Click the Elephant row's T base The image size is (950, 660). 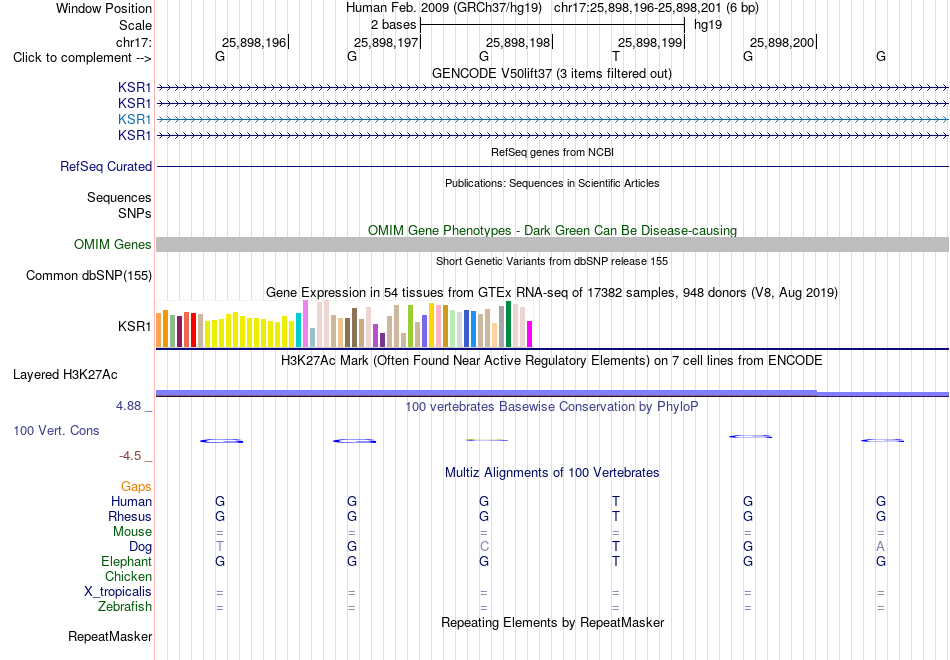(x=616, y=561)
